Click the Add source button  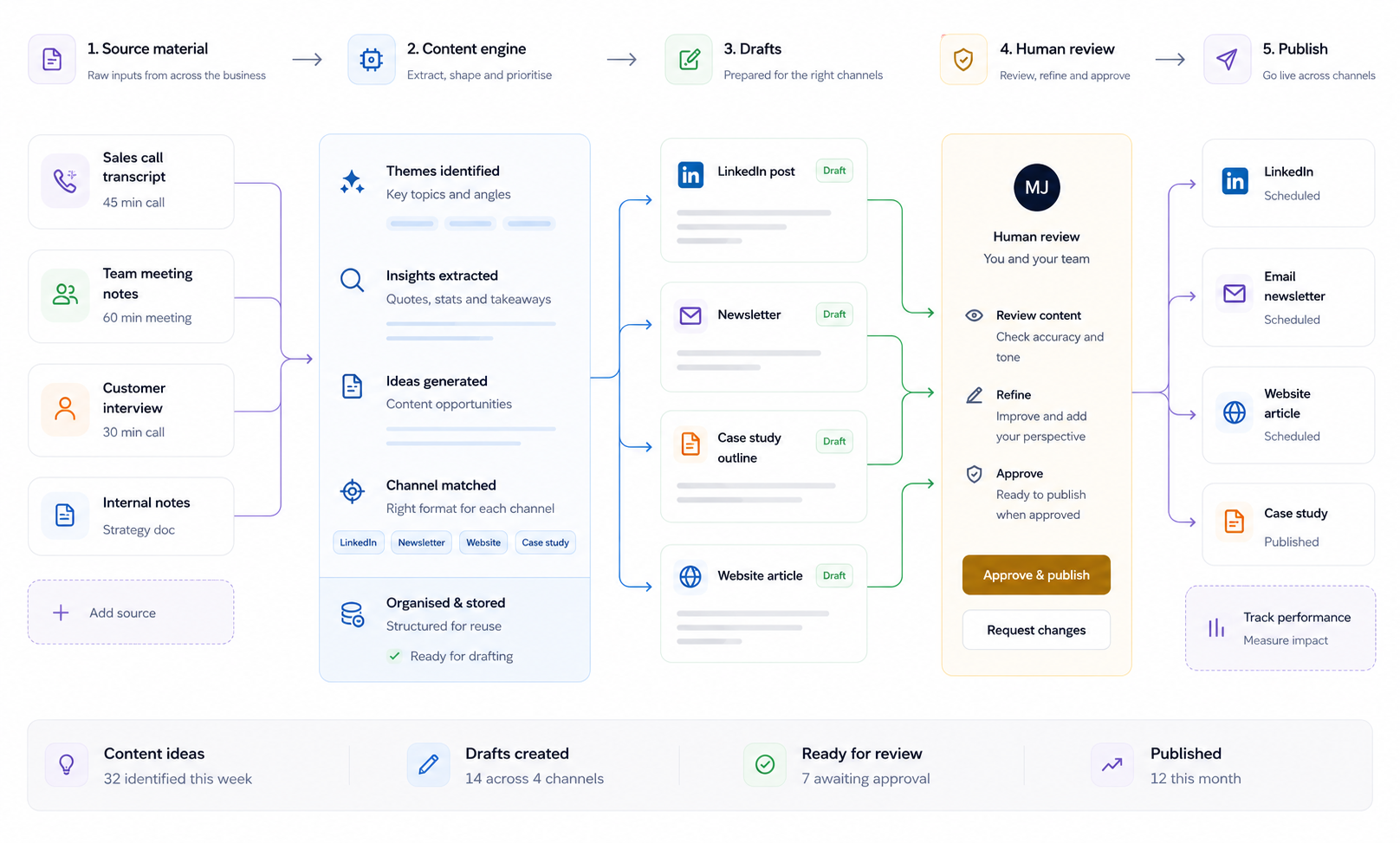click(131, 613)
